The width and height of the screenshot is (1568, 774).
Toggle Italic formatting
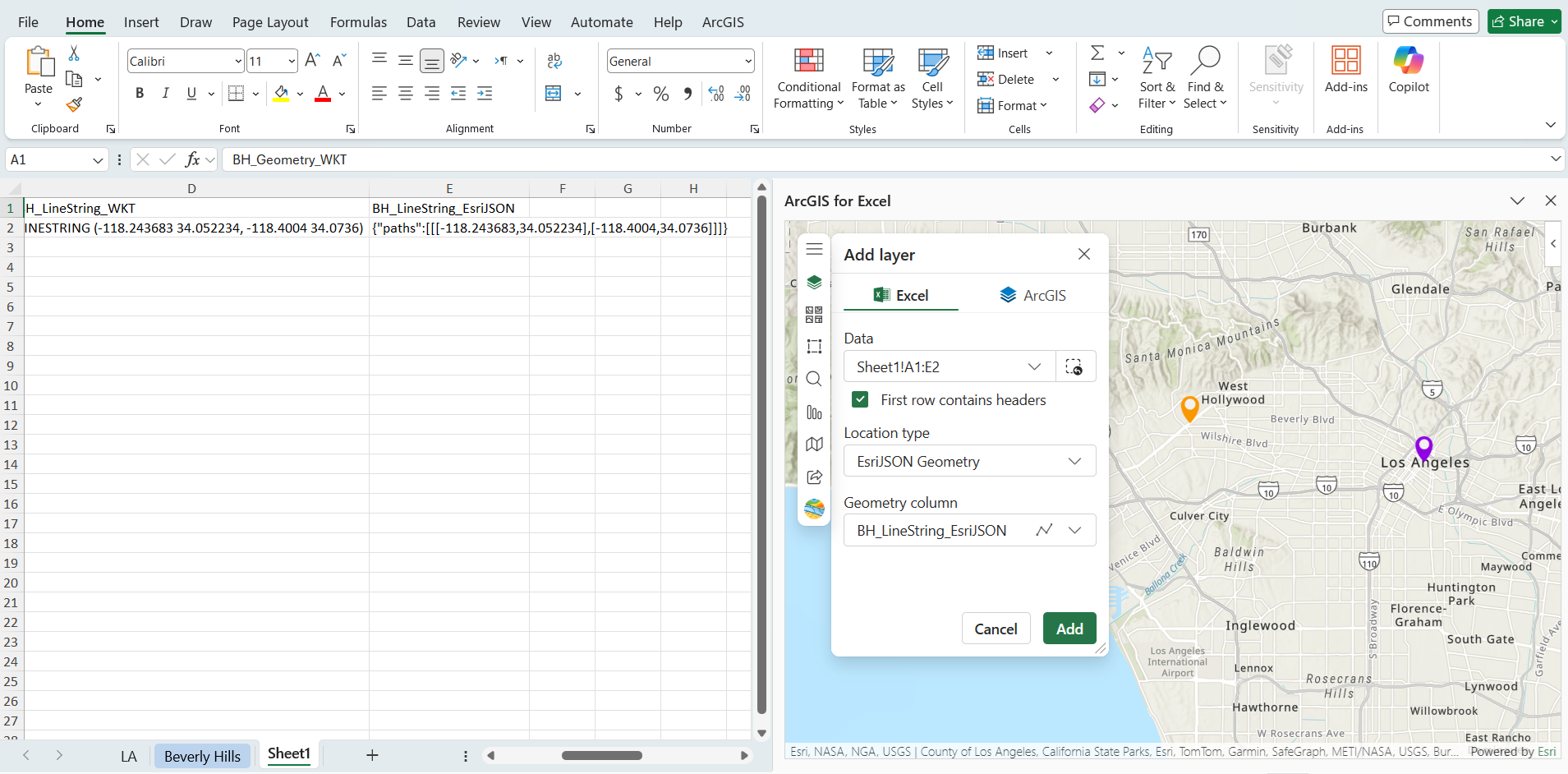pos(165,94)
